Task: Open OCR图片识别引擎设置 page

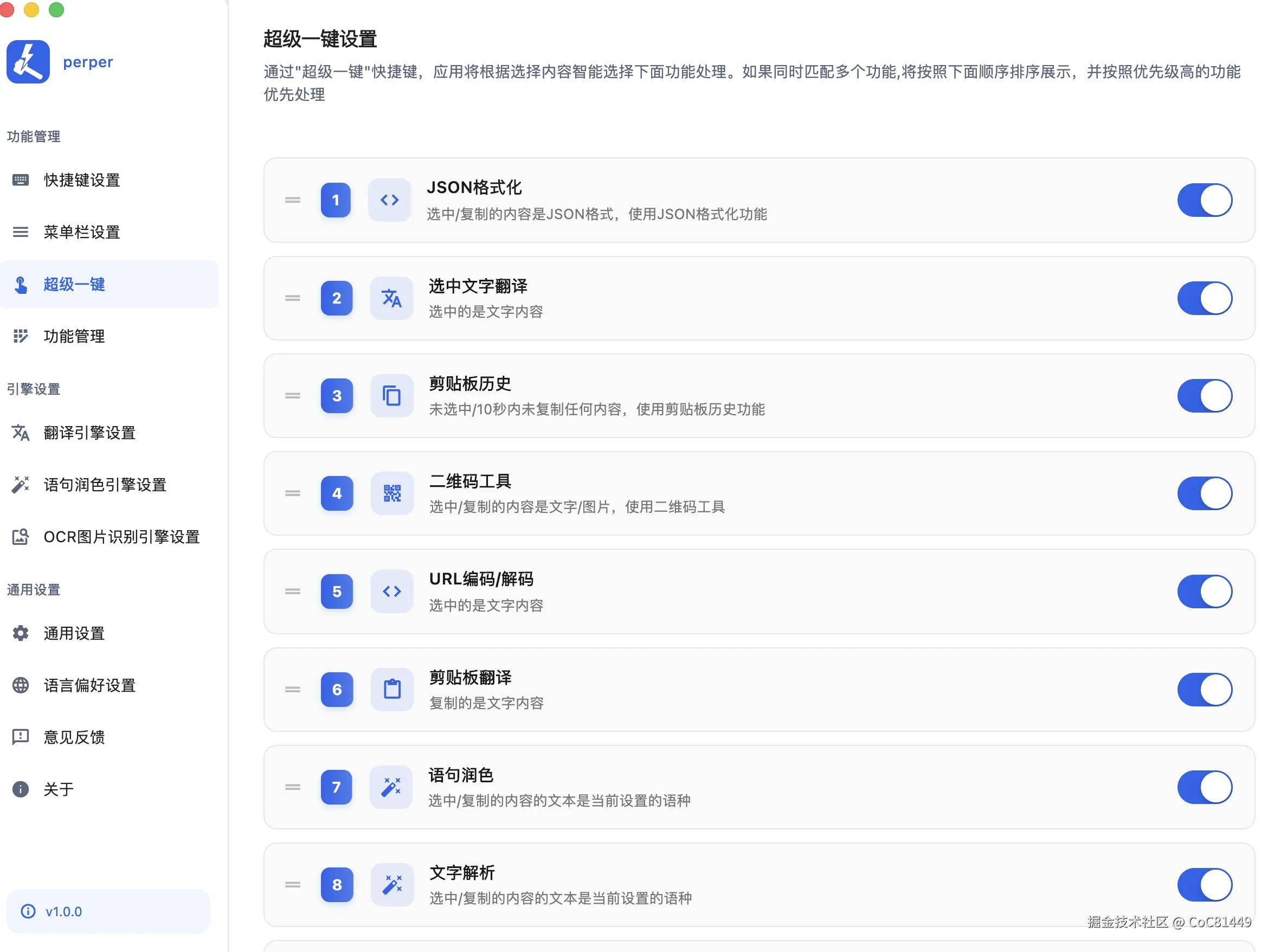Action: click(121, 537)
